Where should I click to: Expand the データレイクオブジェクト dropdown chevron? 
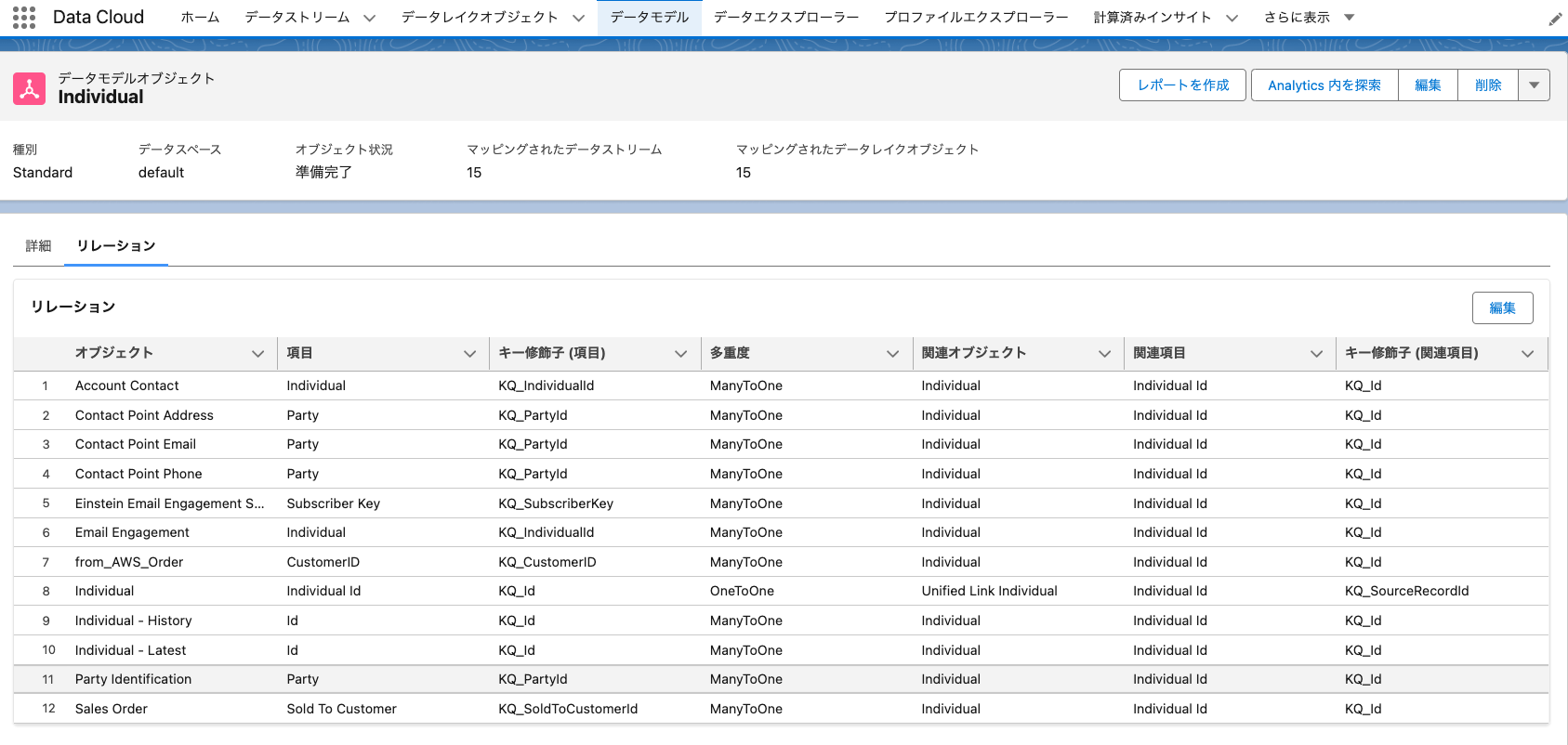(x=578, y=18)
